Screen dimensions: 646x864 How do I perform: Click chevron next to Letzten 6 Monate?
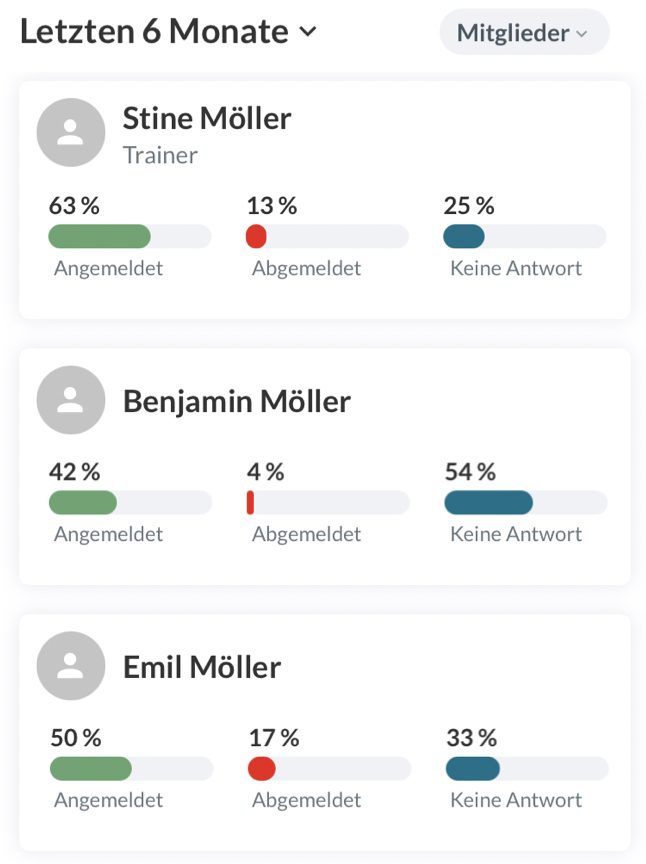pos(308,32)
